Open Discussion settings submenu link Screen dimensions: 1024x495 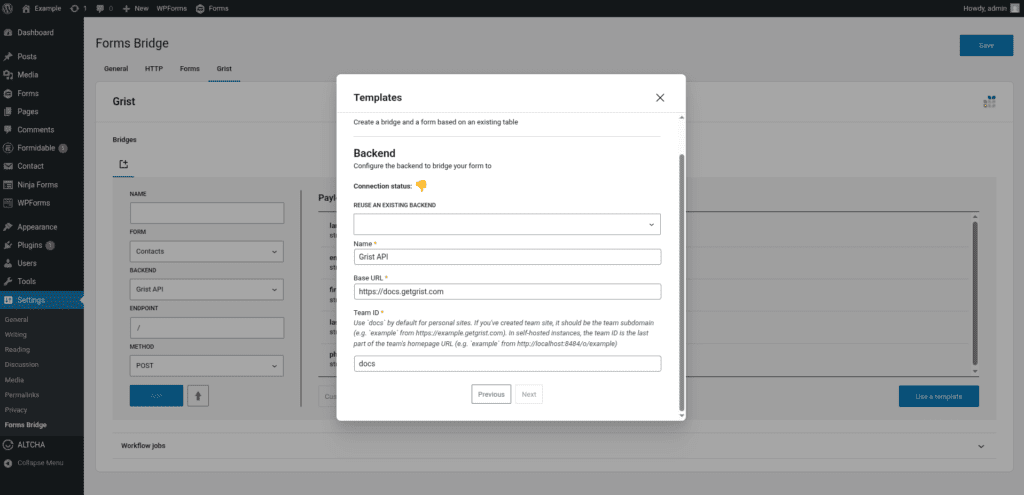22,364
